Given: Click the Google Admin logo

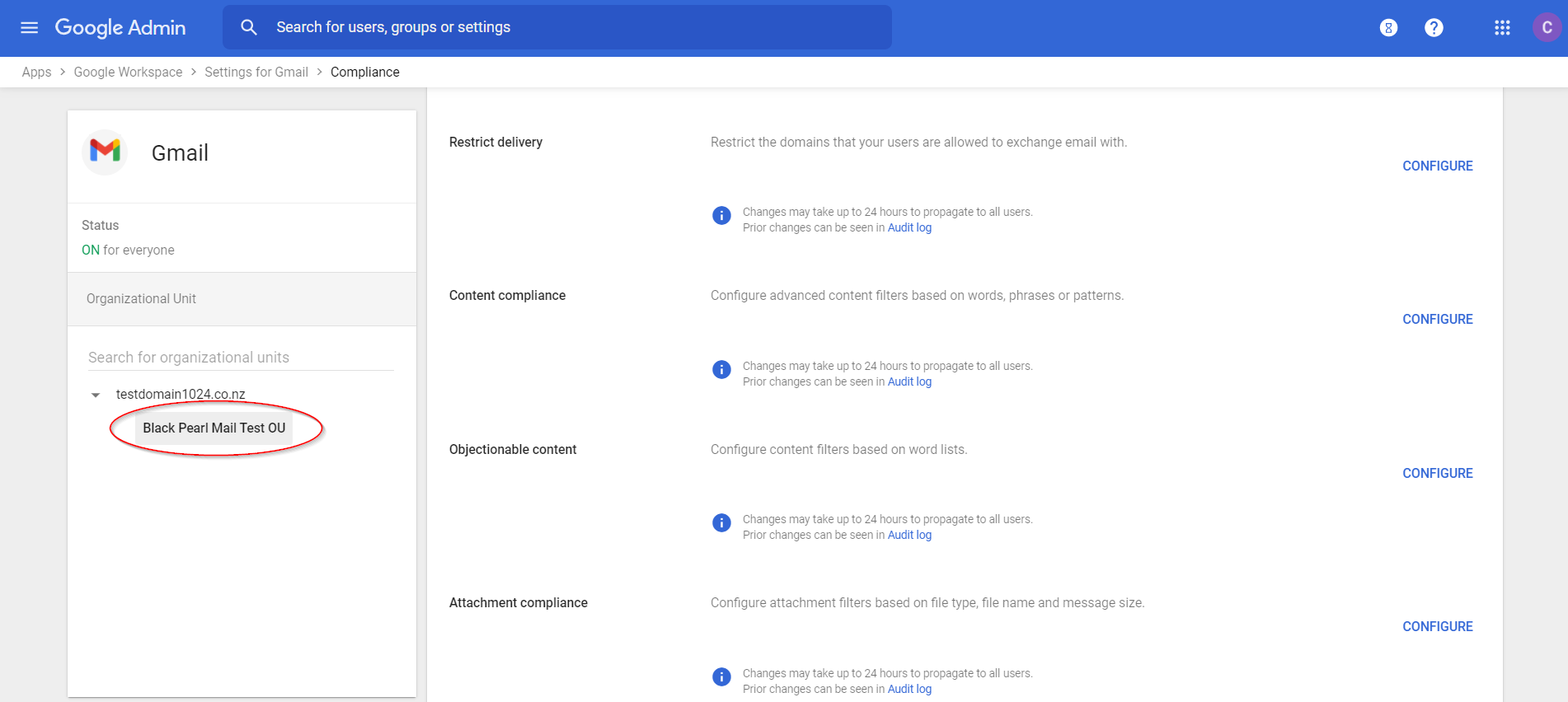Looking at the screenshot, I should (120, 27).
